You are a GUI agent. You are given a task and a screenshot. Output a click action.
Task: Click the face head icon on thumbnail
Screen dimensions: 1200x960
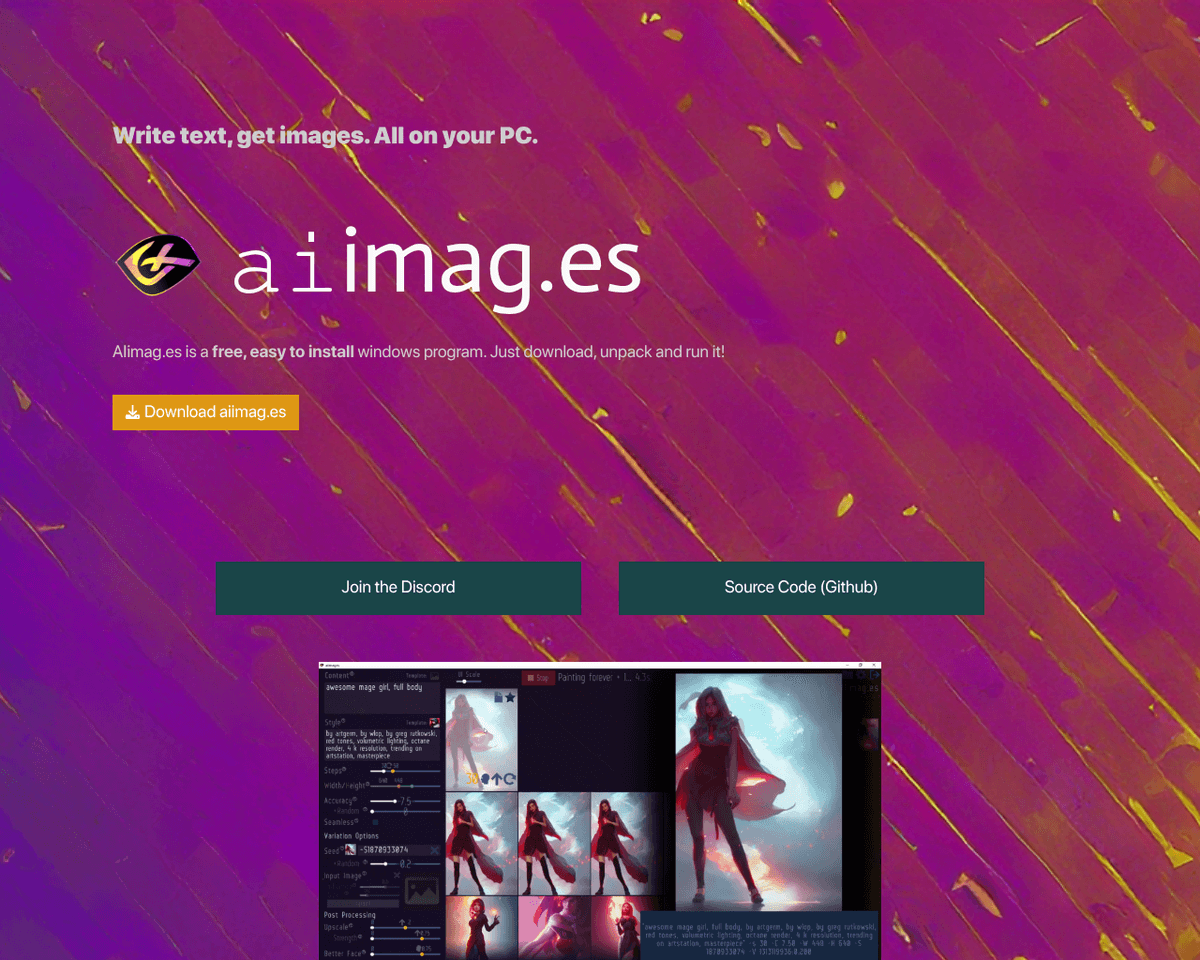coord(485,778)
